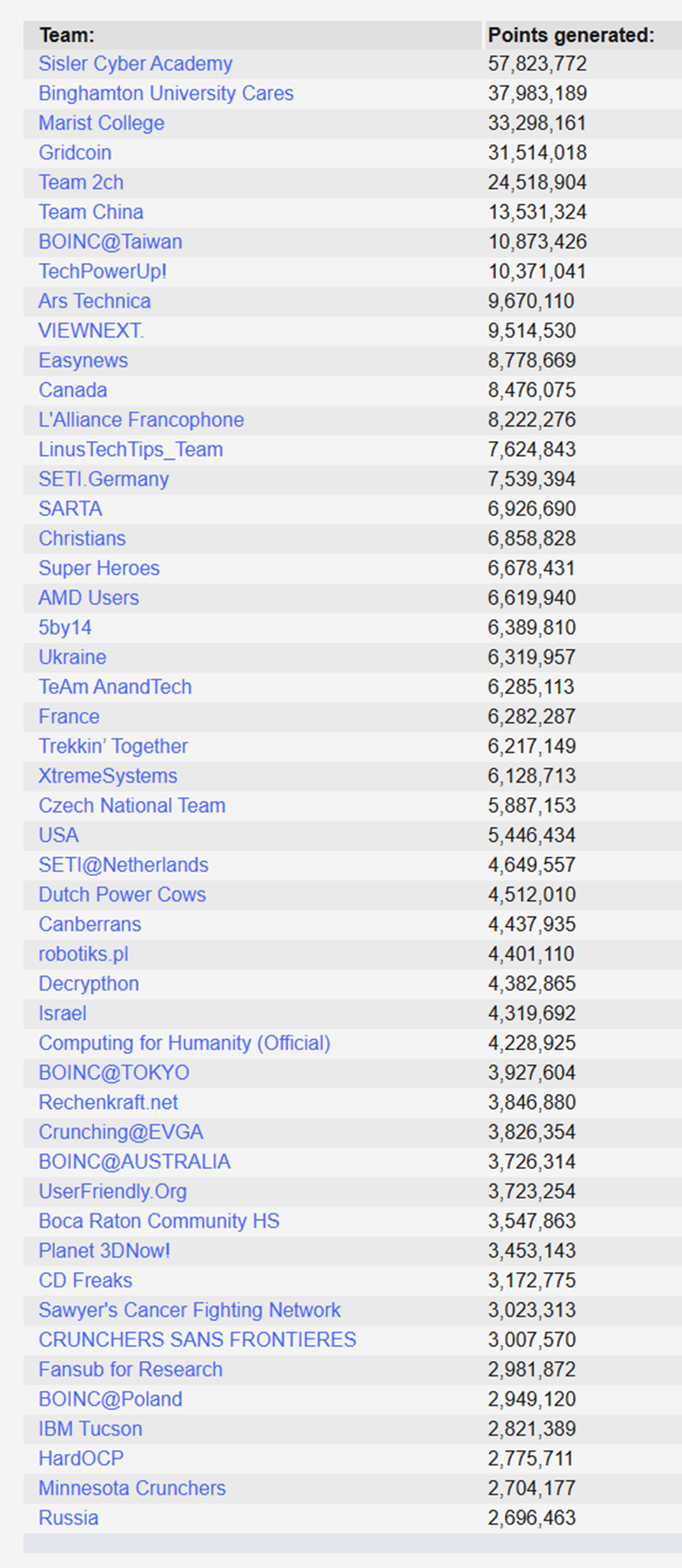This screenshot has width=682, height=1568.
Task: Click the Czech National Team link
Action: pos(132,806)
